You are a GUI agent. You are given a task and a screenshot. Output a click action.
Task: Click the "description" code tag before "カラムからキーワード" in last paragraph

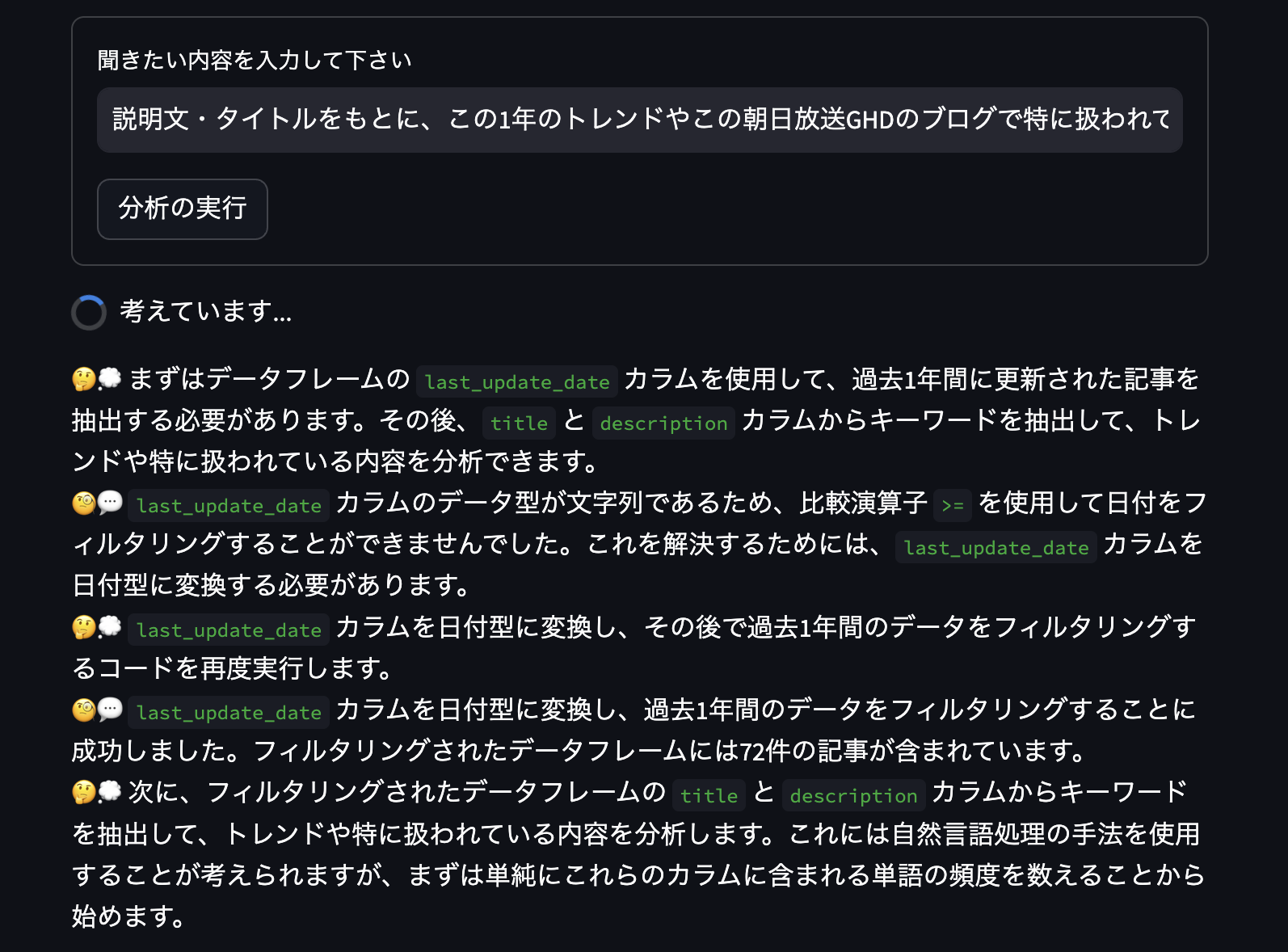click(853, 795)
